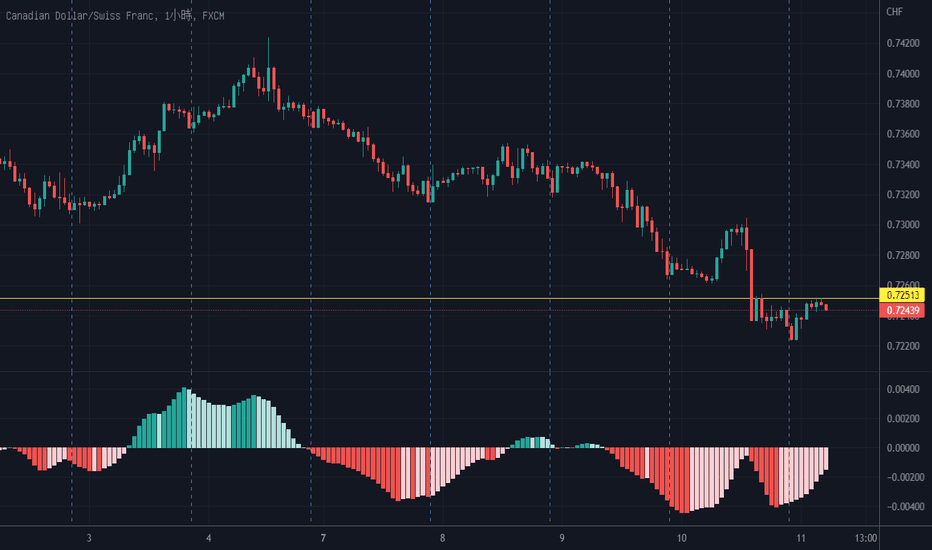The height and width of the screenshot is (550, 932).
Task: Click the 0.00200 indicator axis label
Action: [x=902, y=419]
